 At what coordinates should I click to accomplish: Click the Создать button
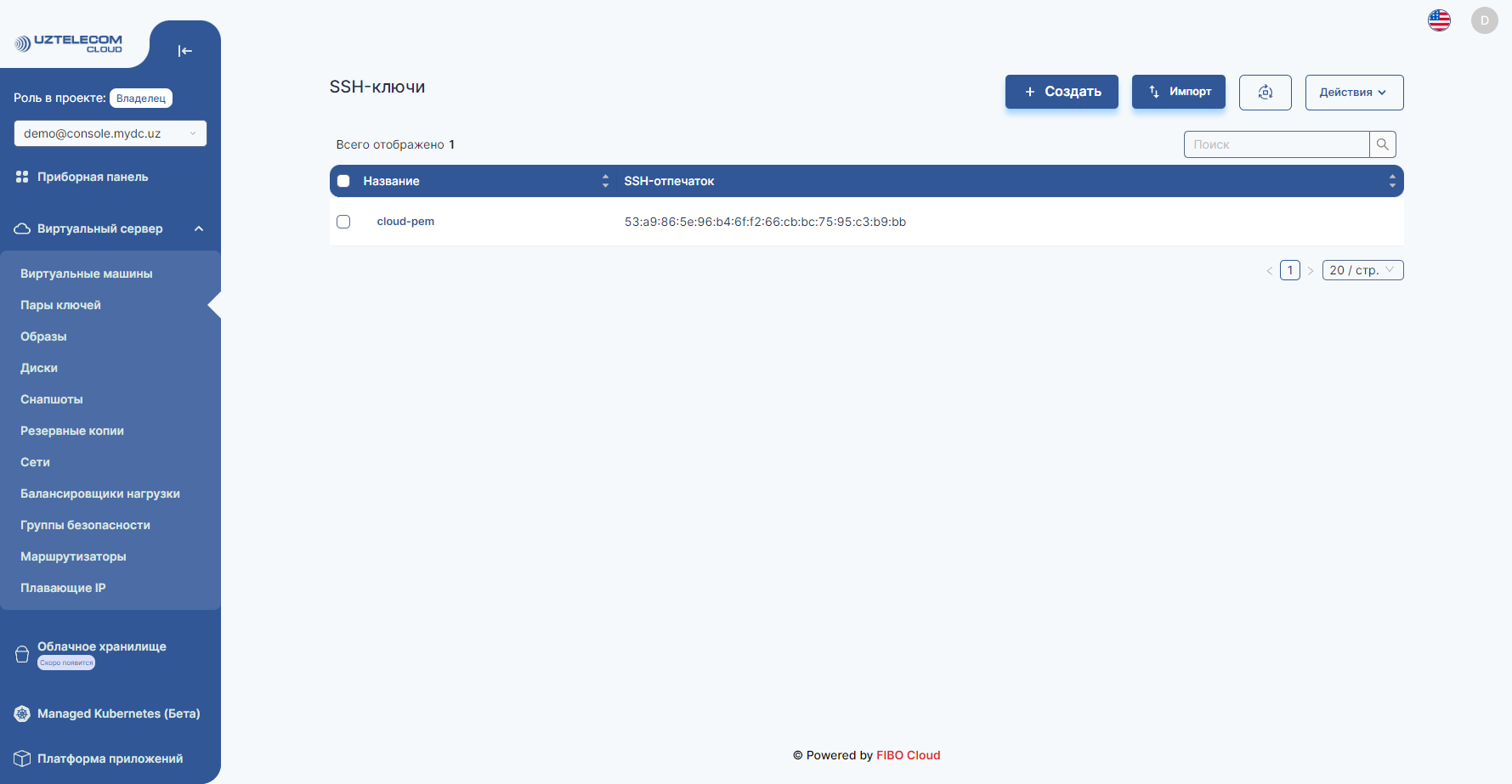[x=1062, y=91]
